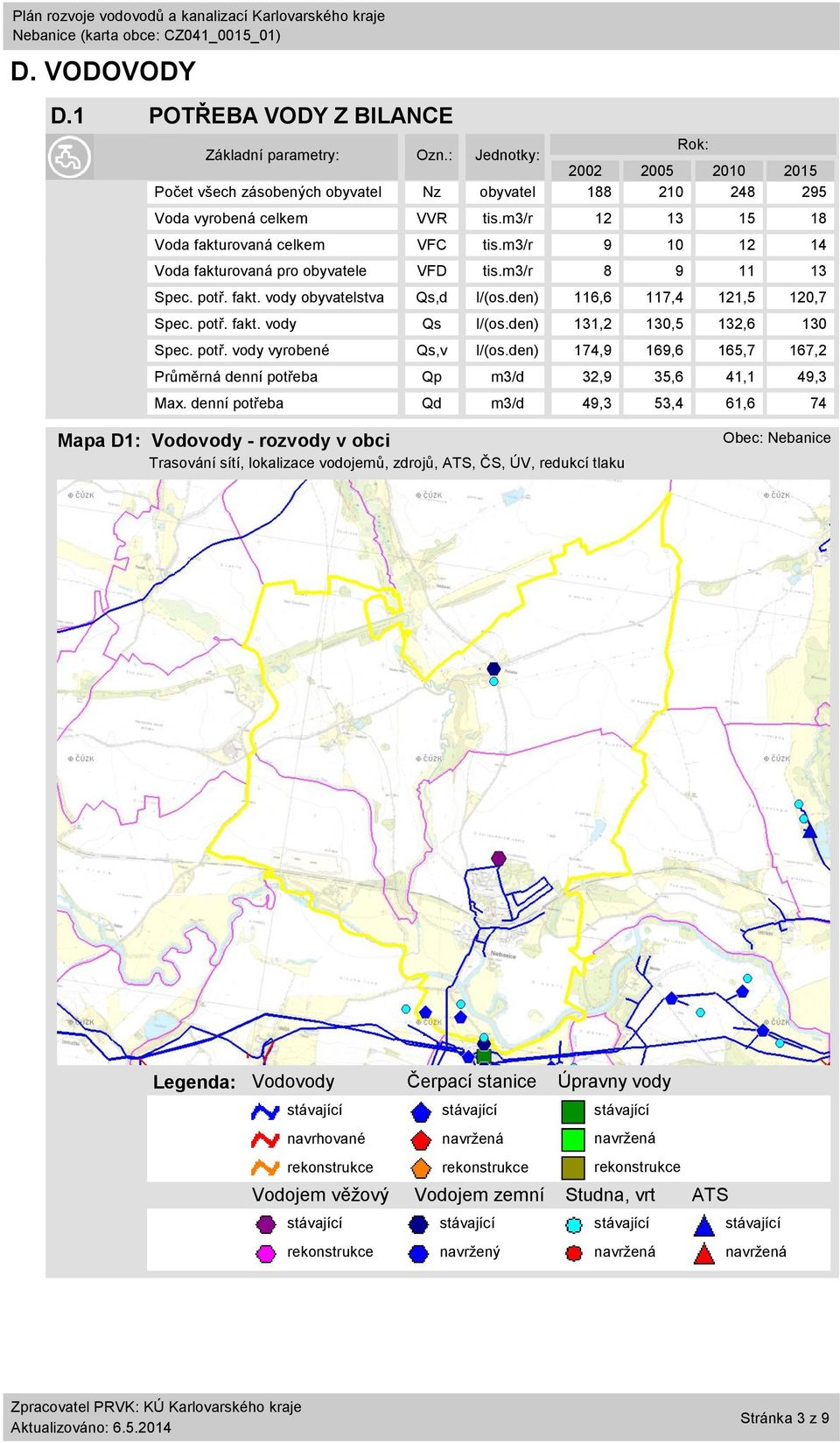Click the water faucet icon beside Základní parametry

pyautogui.click(x=69, y=158)
